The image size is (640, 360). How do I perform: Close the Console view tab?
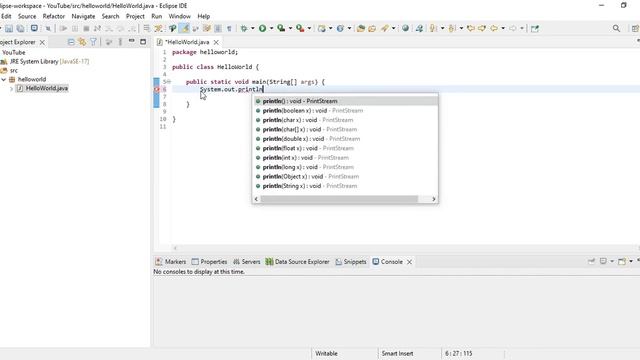click(x=409, y=262)
